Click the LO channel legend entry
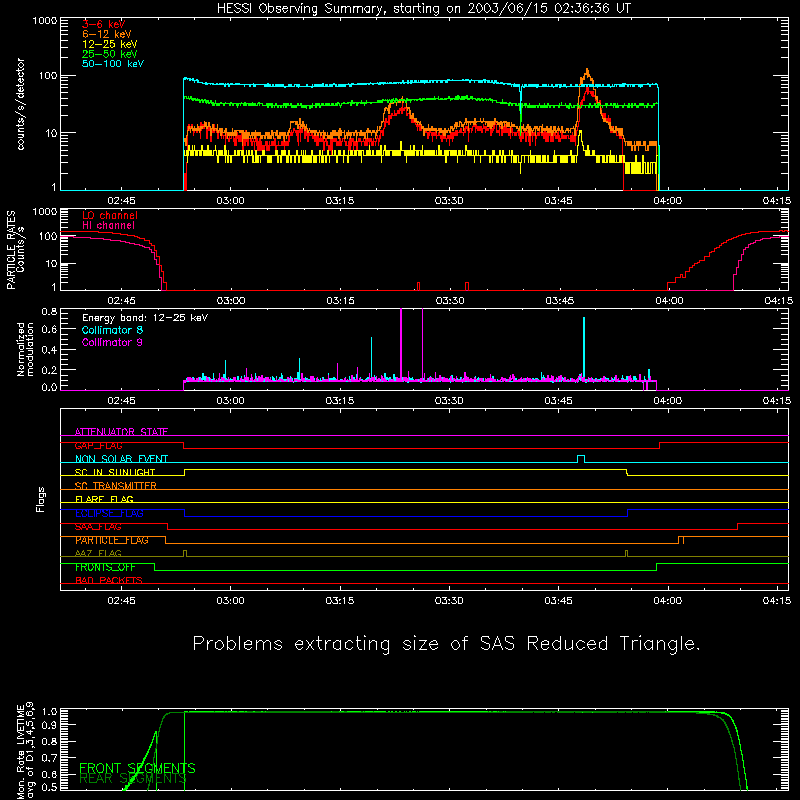800x800 pixels. pos(110,215)
